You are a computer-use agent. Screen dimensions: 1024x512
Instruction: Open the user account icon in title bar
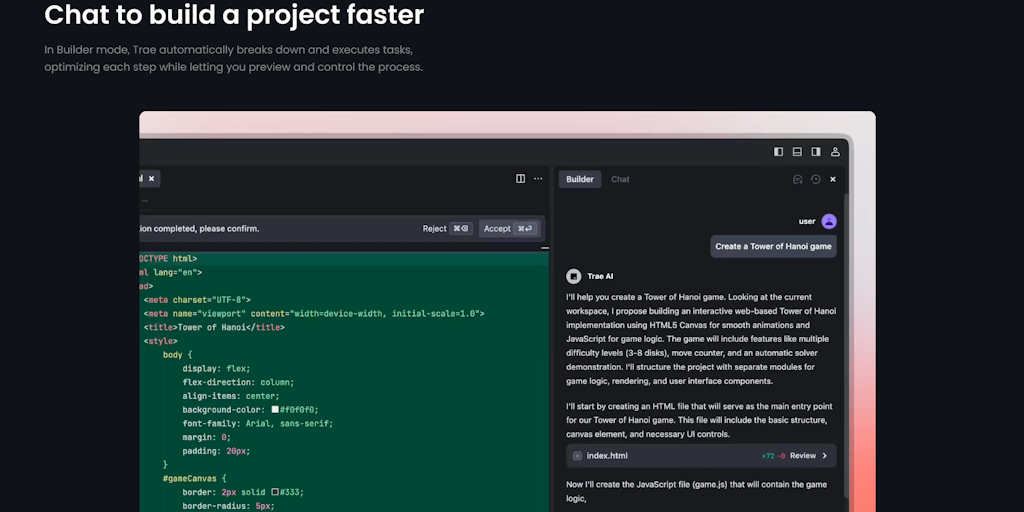(x=835, y=152)
